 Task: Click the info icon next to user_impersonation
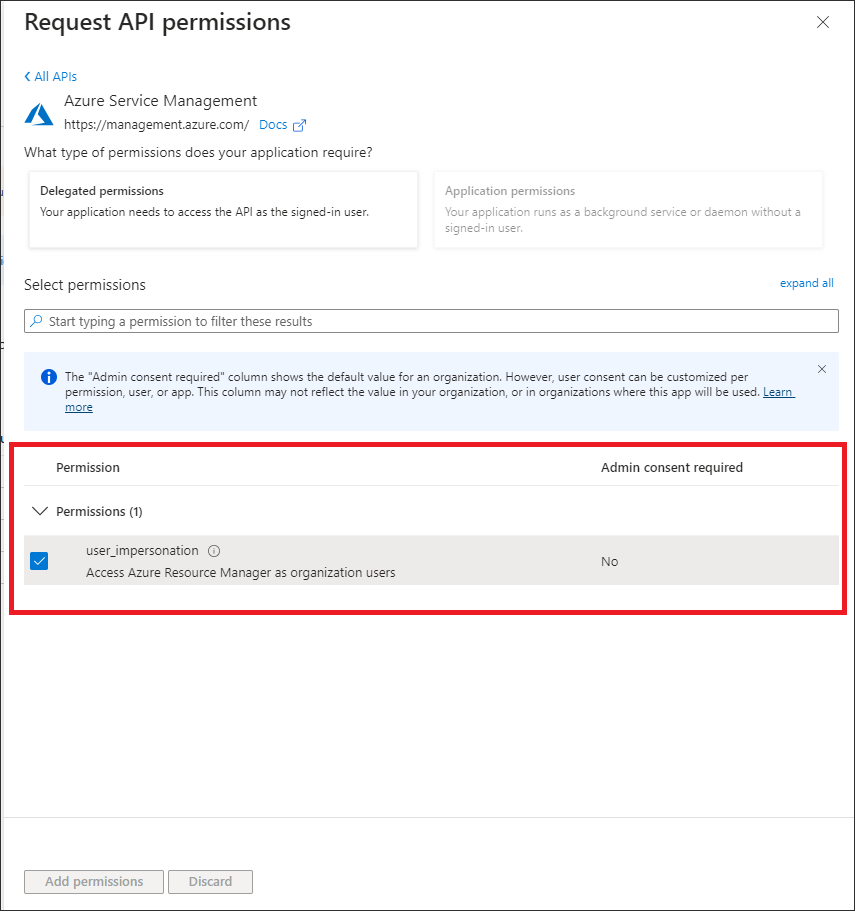(214, 551)
